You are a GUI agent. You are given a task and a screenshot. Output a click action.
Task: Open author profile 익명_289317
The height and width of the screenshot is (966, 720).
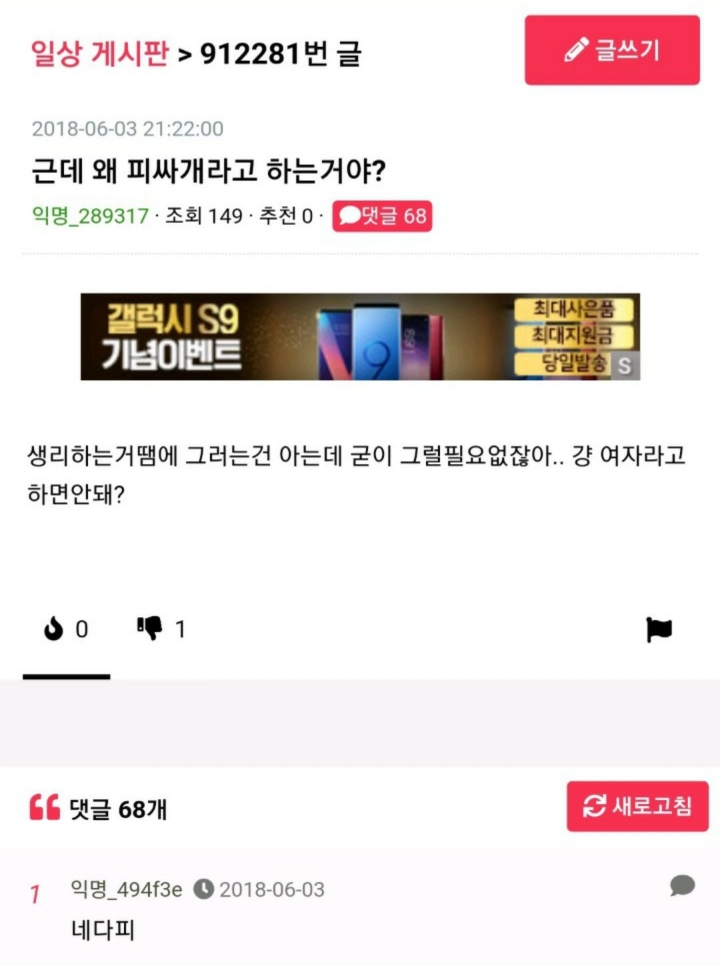click(90, 216)
